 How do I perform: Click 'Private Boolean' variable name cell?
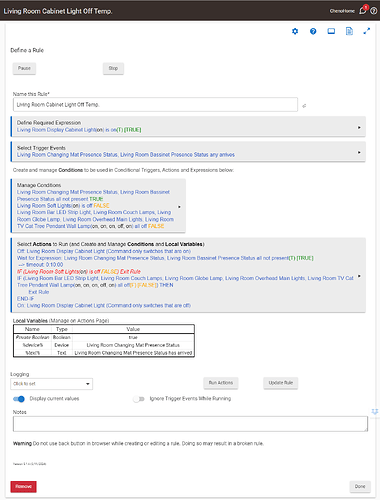[32, 337]
